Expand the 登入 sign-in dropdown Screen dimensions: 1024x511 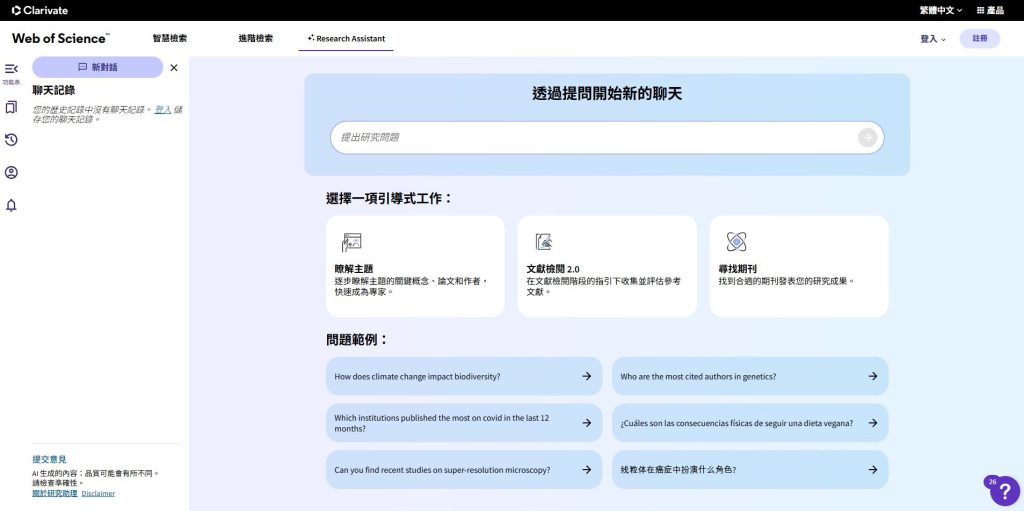tap(932, 39)
